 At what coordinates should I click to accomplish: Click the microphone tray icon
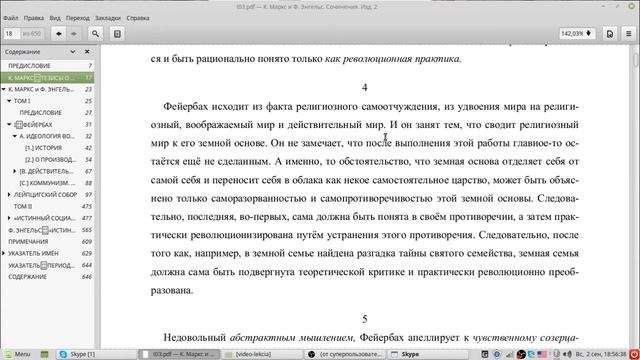click(x=556, y=354)
